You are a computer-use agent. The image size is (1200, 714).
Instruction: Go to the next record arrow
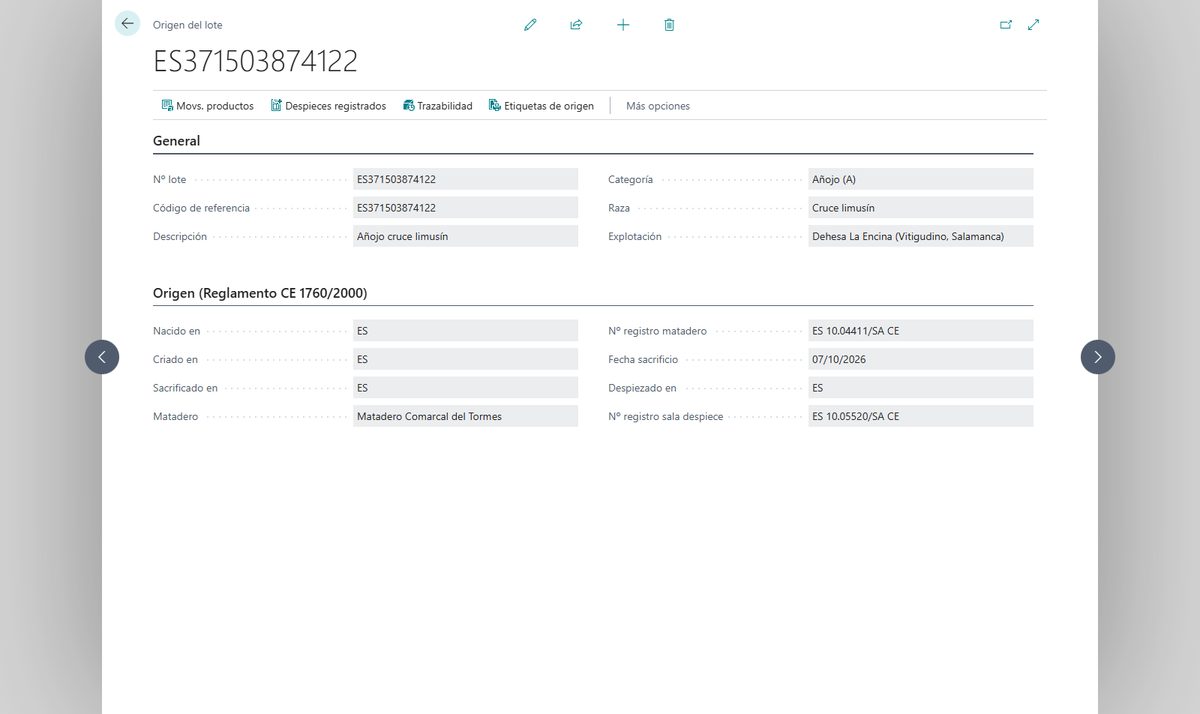tap(1098, 357)
